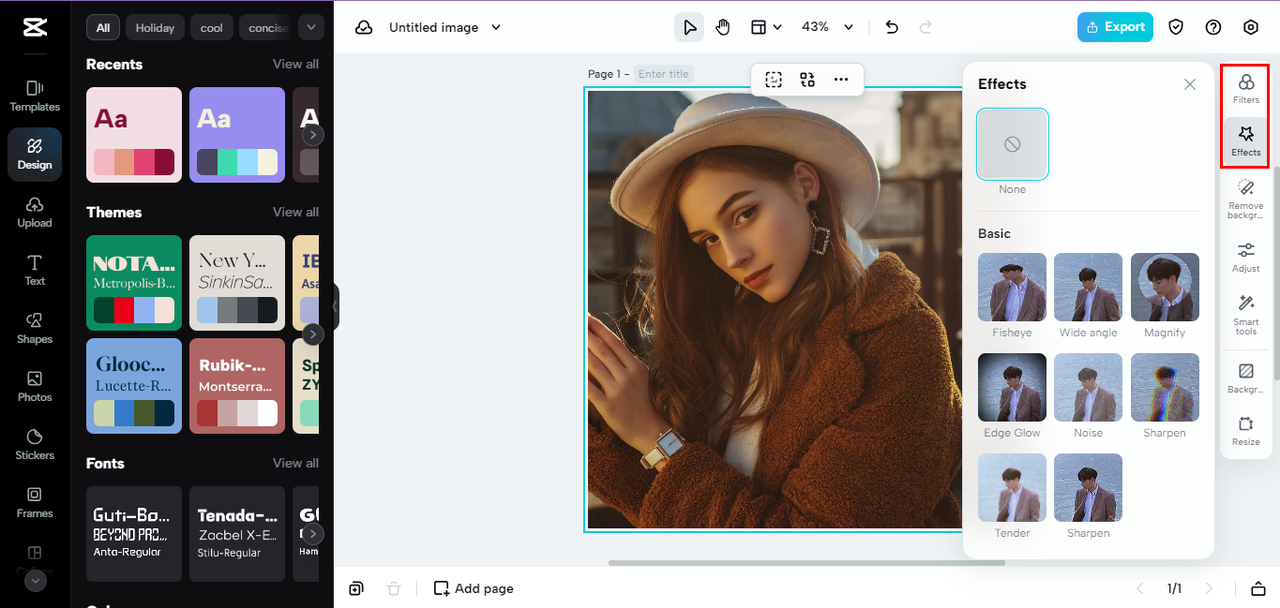The image size is (1280, 608).
Task: Click Add page button
Action: [474, 589]
